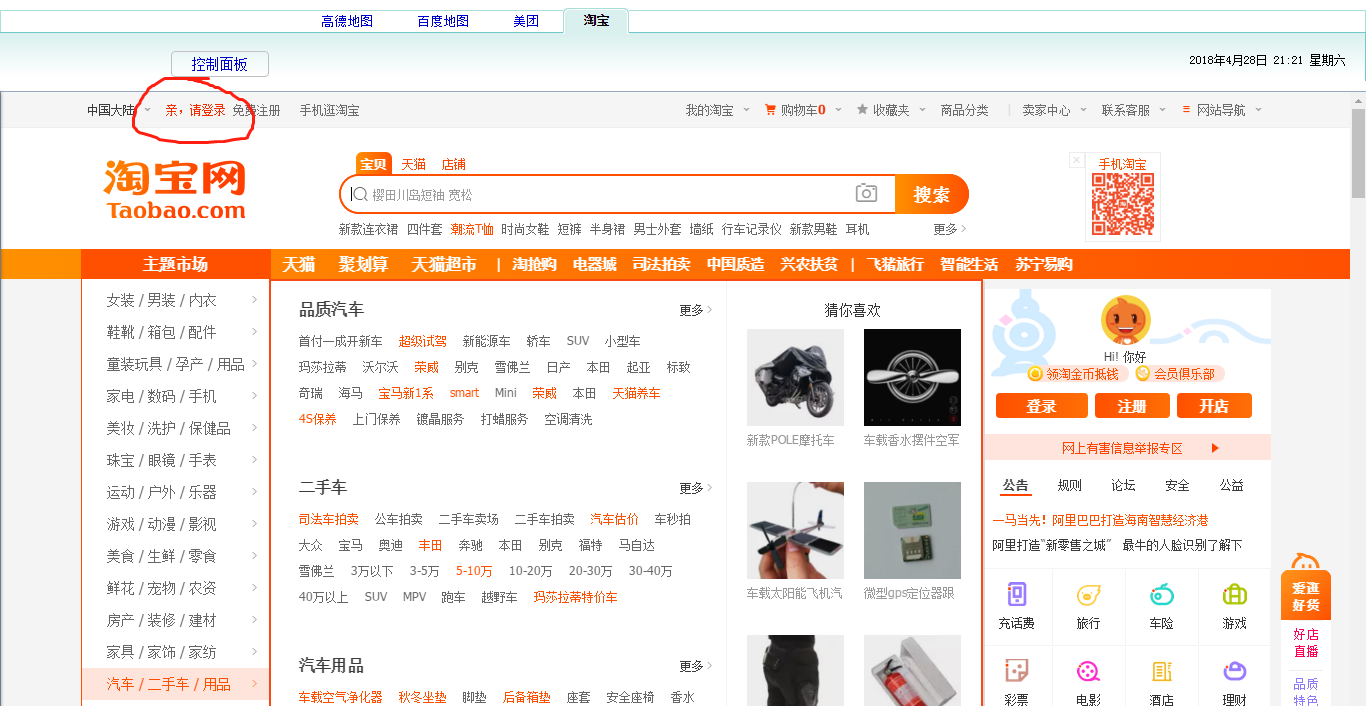
Task: Expand the 网站导航 dropdown arrow
Action: 1258,110
